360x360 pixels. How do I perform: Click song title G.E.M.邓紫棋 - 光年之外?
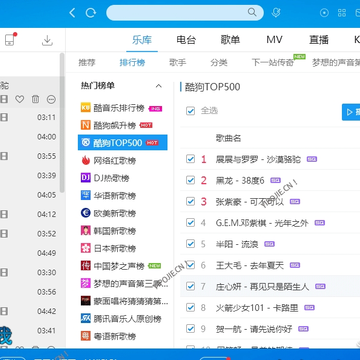pos(262,223)
